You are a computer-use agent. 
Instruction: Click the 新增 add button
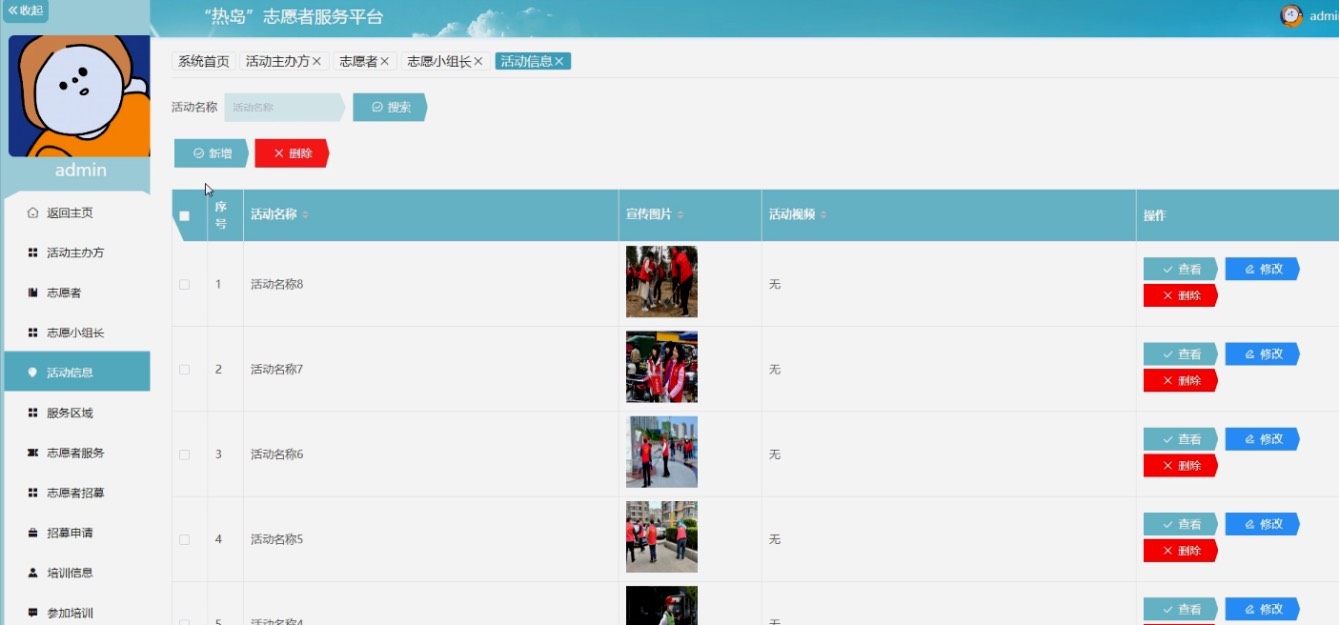point(211,153)
